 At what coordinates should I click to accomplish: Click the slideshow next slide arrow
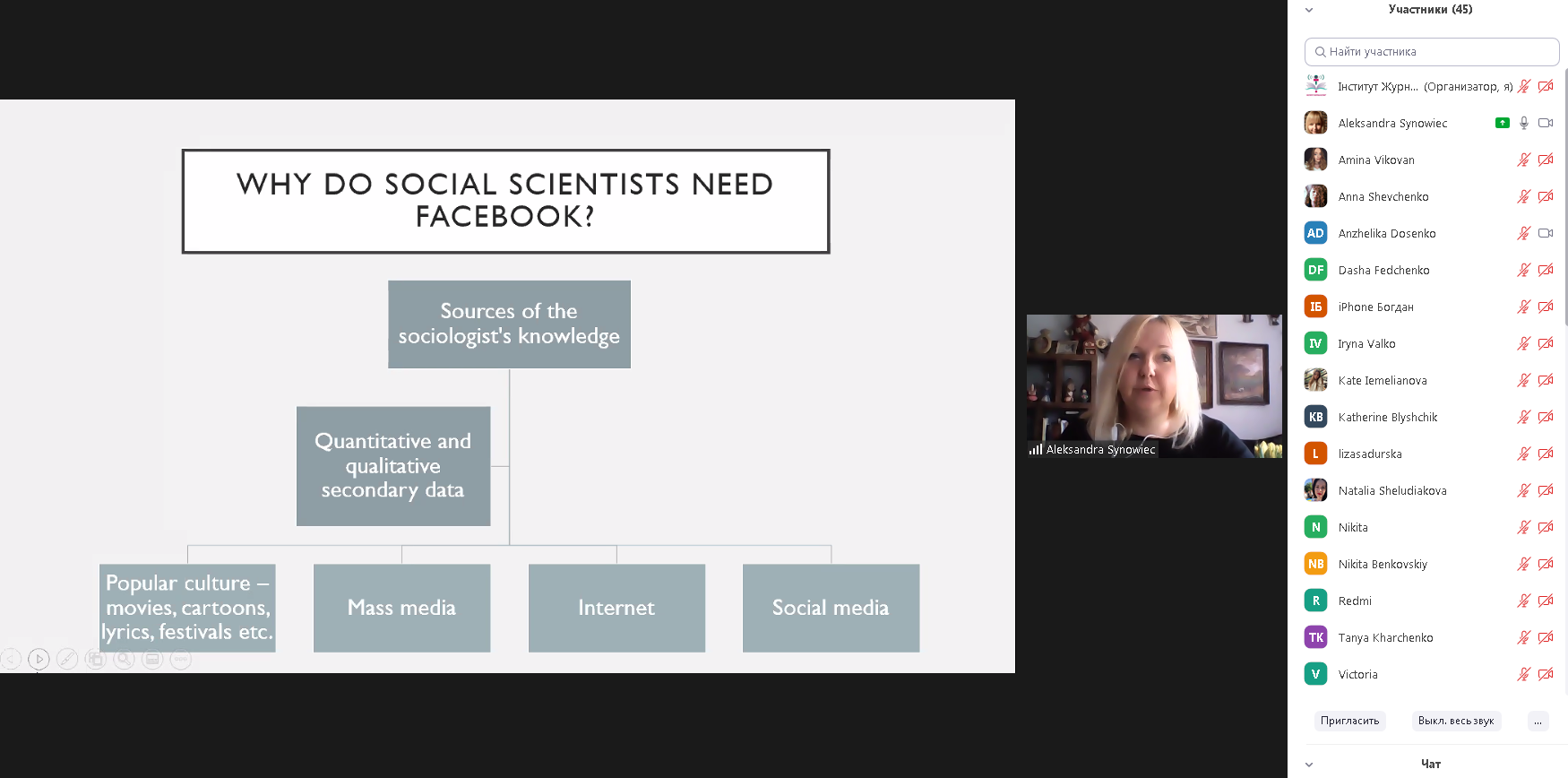(x=39, y=660)
